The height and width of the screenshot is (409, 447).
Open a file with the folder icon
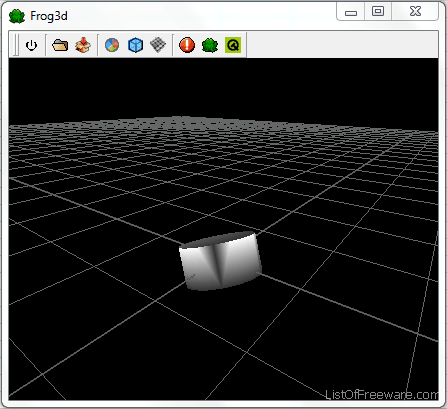60,45
